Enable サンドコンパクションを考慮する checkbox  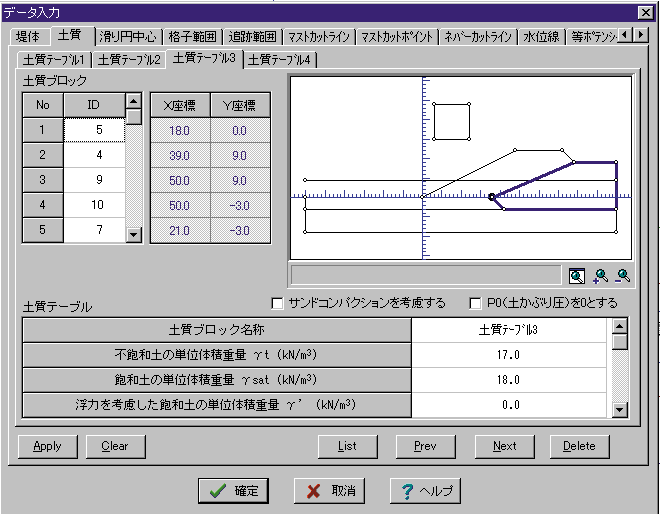tap(278, 303)
